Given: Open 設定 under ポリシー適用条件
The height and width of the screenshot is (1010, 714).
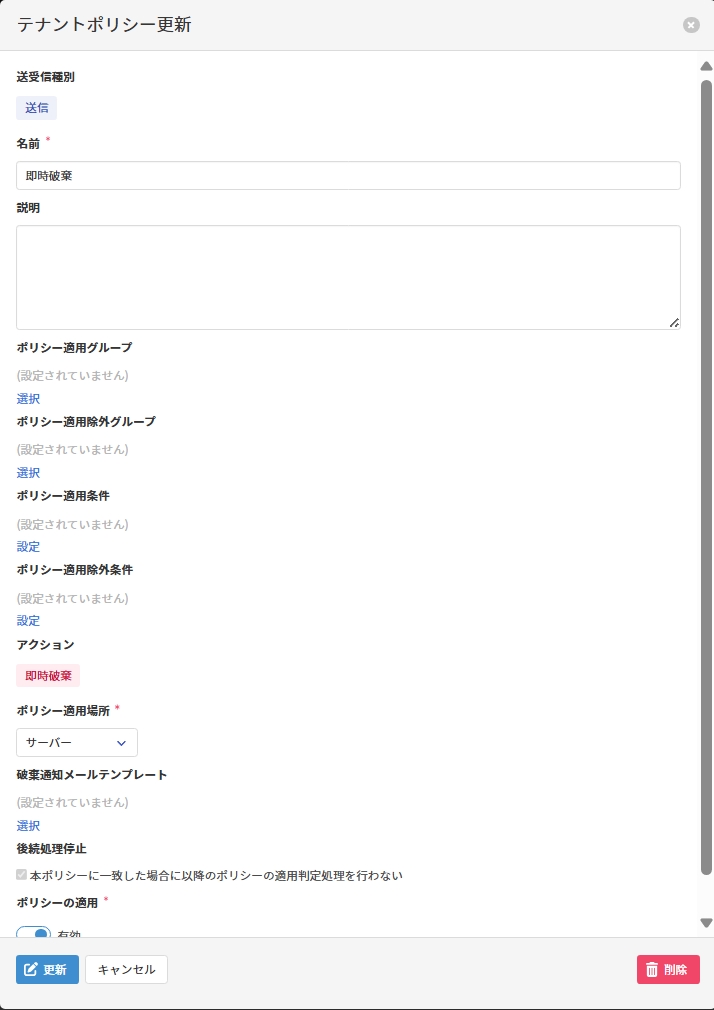Looking at the screenshot, I should pyautogui.click(x=28, y=547).
